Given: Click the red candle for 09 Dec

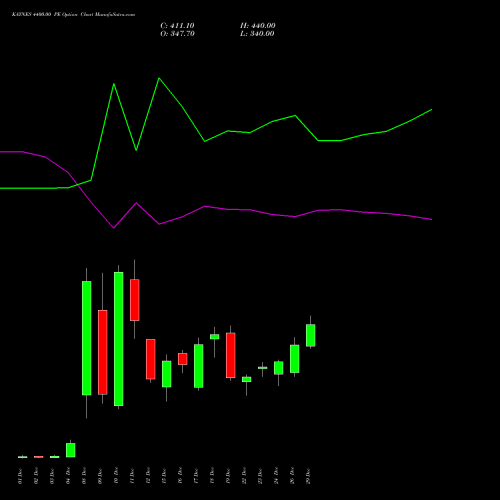Looking at the screenshot, I should click(x=103, y=352).
